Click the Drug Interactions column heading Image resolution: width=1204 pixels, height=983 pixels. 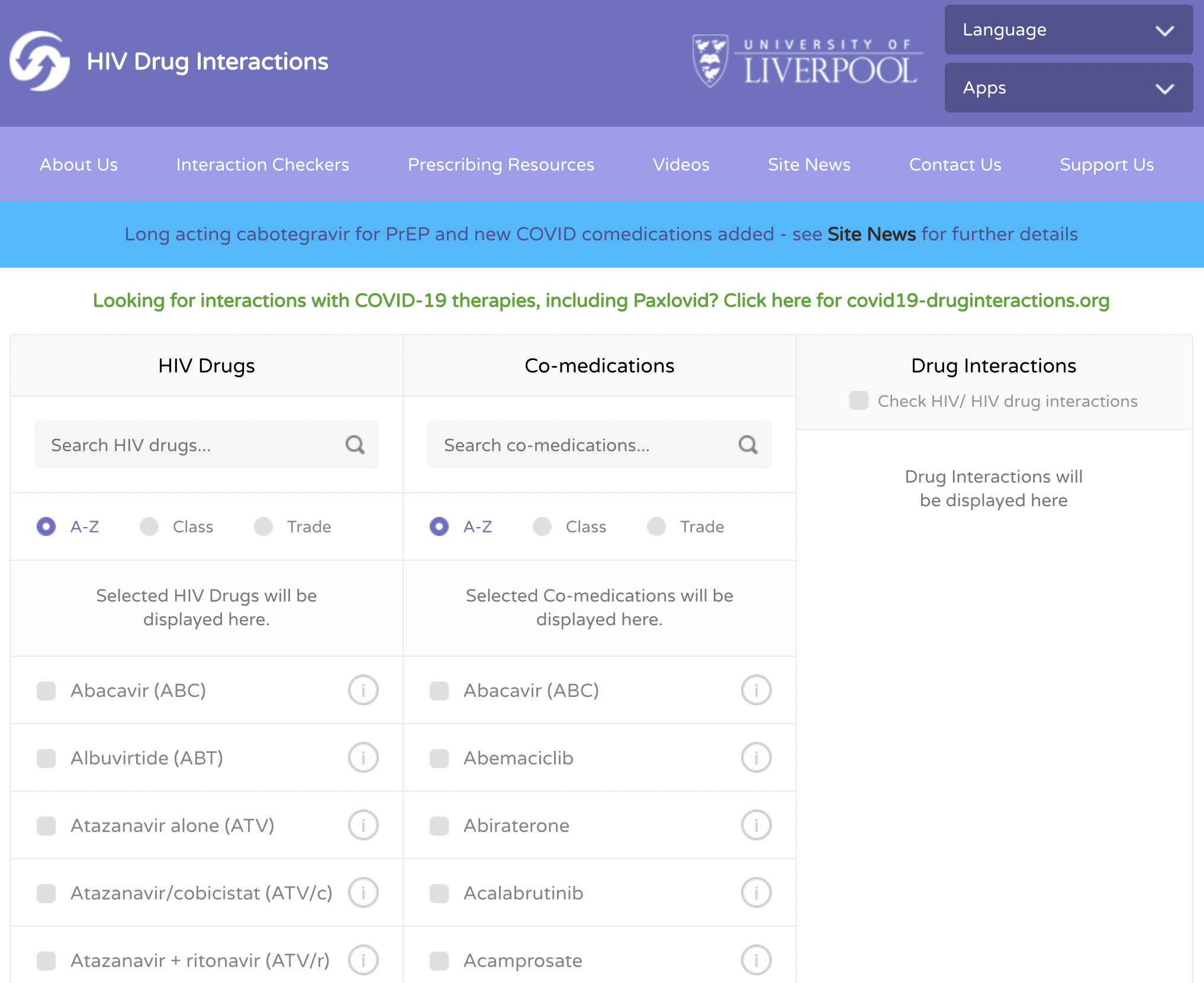click(x=993, y=365)
